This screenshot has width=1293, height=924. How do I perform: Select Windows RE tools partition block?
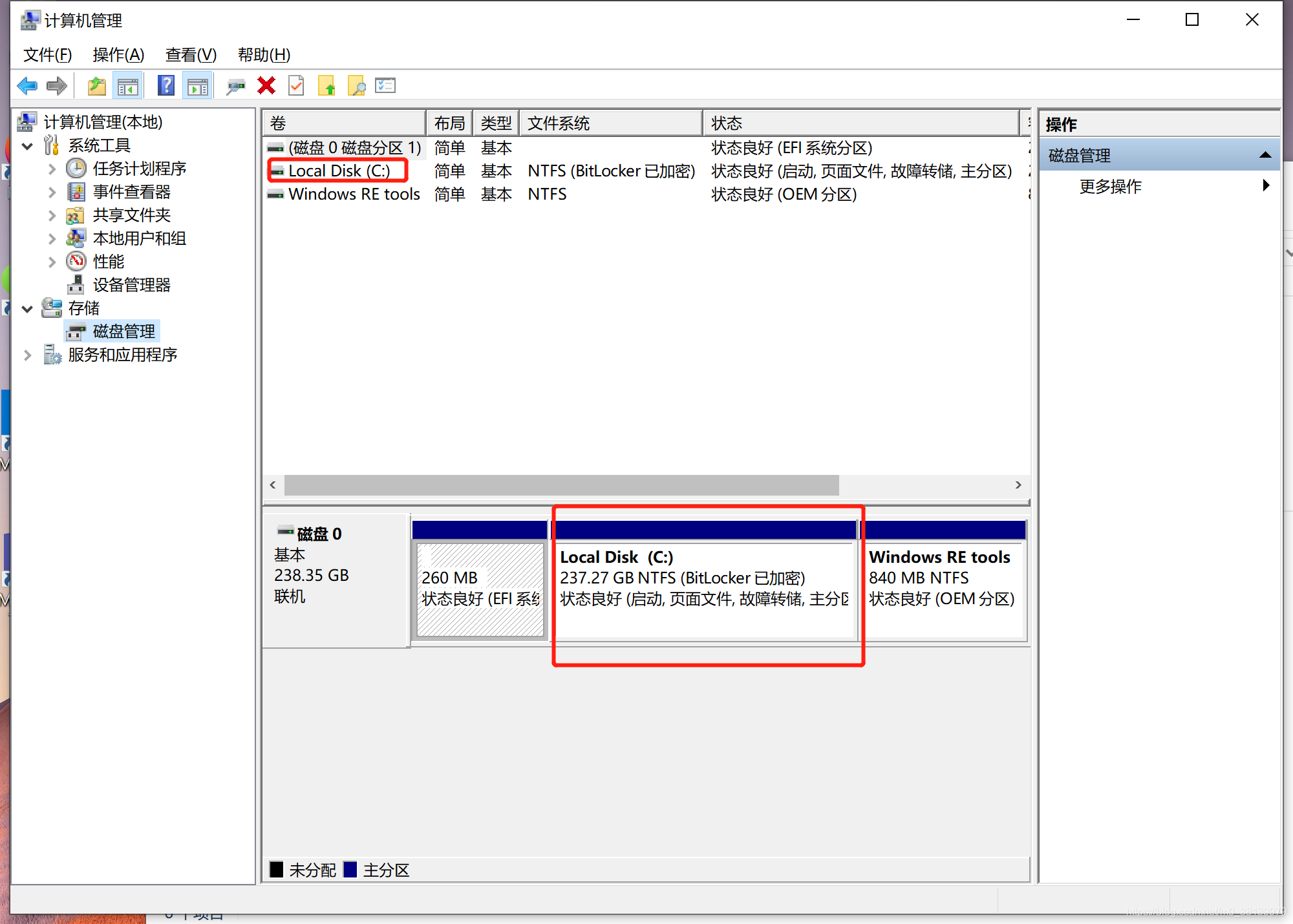(944, 589)
